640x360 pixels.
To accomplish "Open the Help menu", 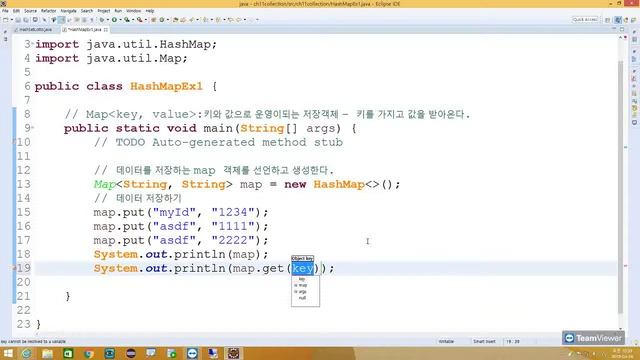I will pos(150,11).
